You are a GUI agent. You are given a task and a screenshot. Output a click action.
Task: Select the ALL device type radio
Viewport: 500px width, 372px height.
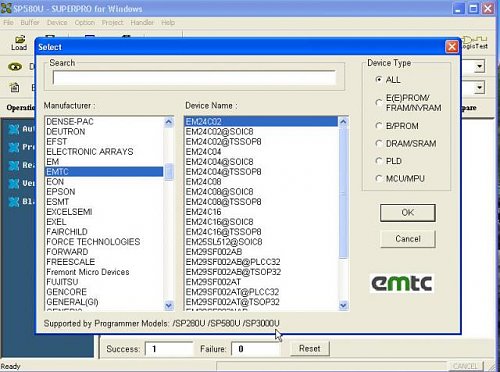pyautogui.click(x=379, y=79)
